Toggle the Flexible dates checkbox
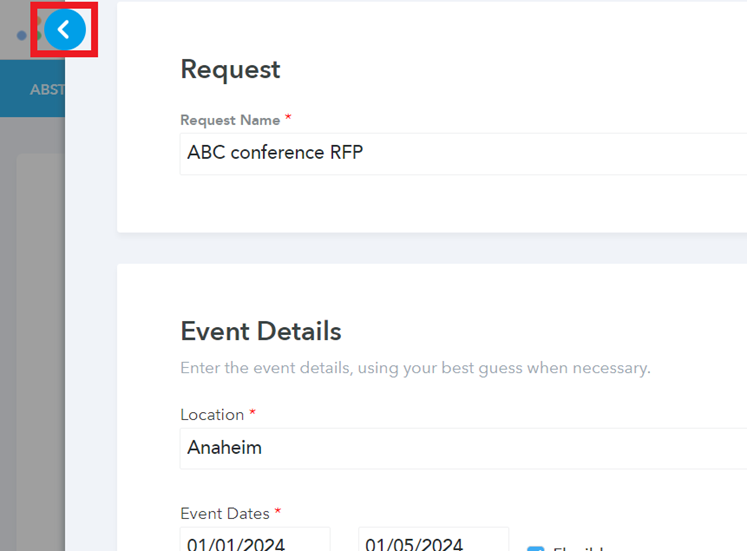Screen dimensions: 747x551 pos(535,548)
